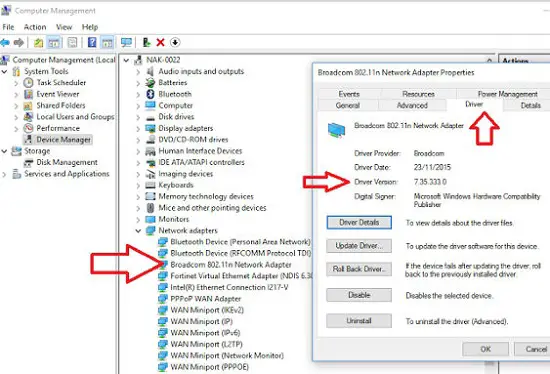Open the View menu
The width and height of the screenshot is (550, 374).
coord(64,27)
